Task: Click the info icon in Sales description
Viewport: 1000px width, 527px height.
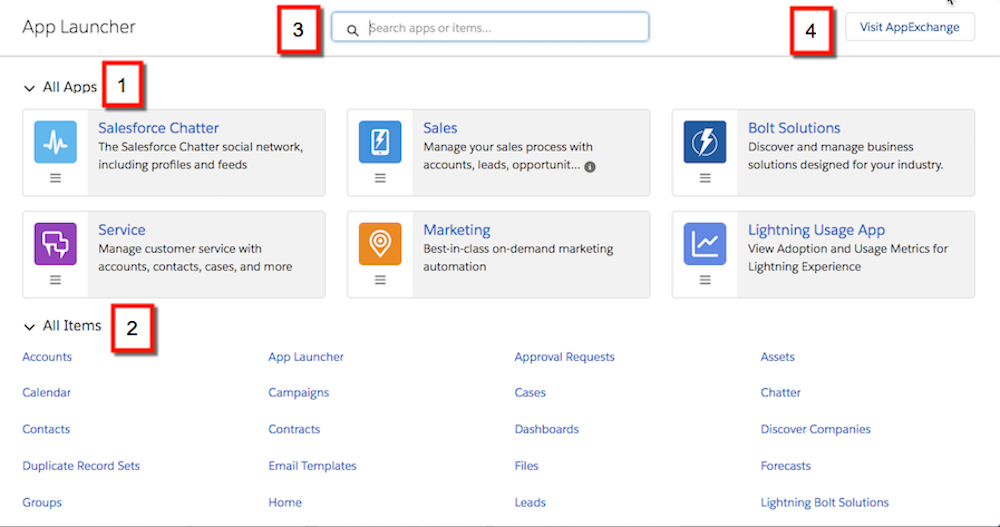Action: [590, 167]
